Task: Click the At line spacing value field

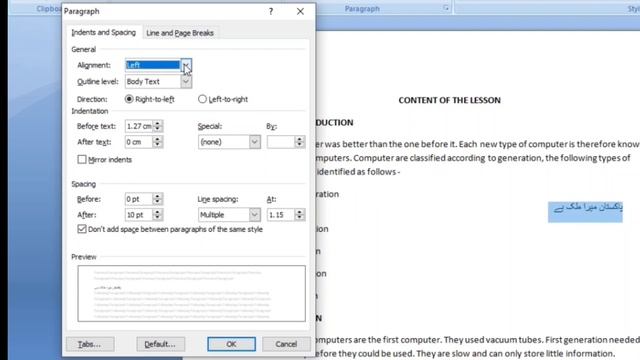Action: pyautogui.click(x=281, y=215)
